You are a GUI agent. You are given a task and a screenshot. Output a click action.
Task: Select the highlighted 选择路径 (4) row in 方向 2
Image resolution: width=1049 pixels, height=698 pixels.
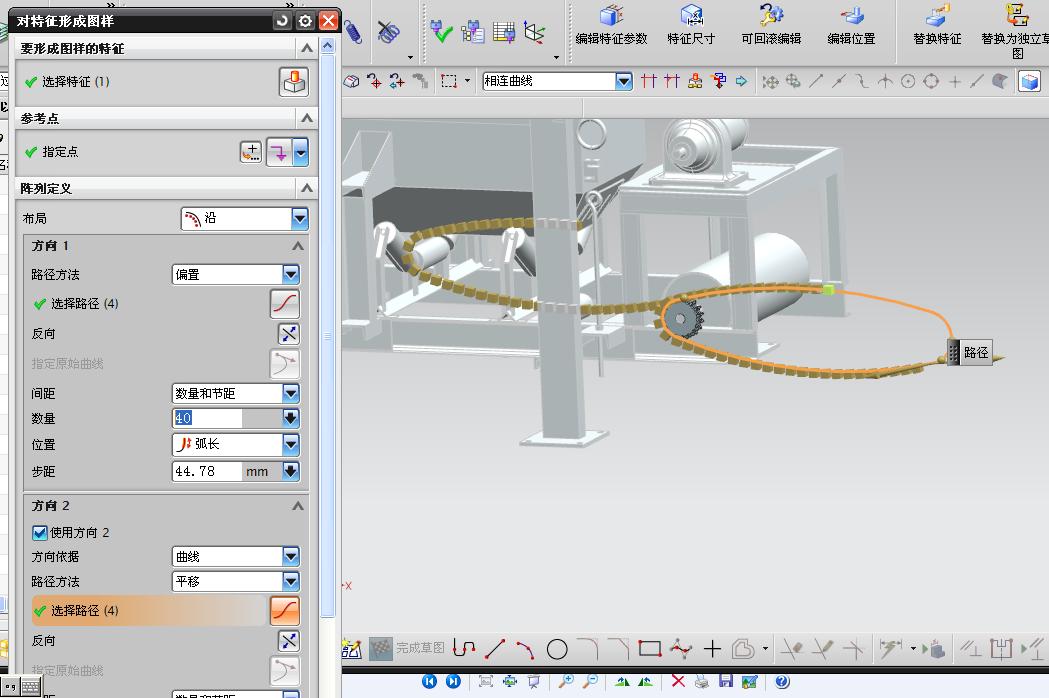point(149,611)
